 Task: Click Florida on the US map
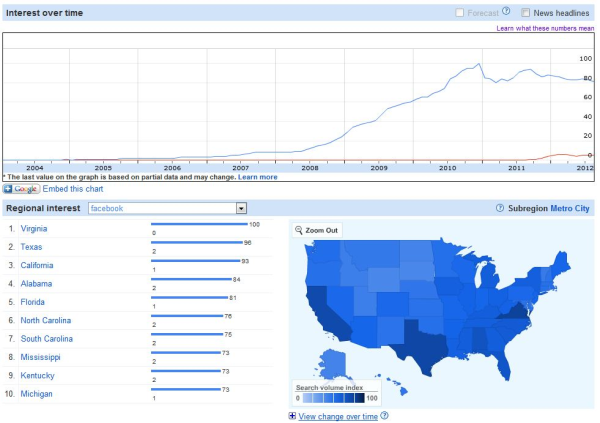(x=504, y=364)
